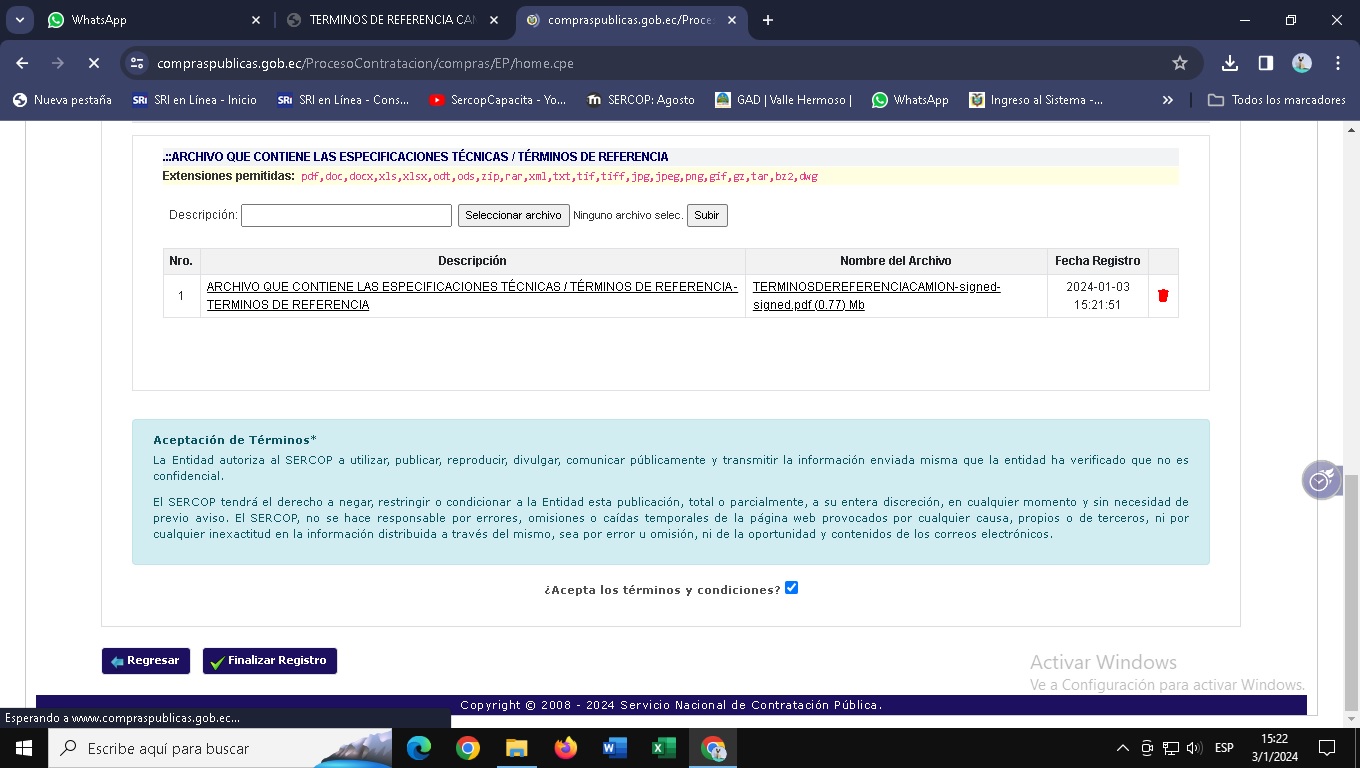This screenshot has width=1360, height=768.
Task: Toggle the accept terms and conditions checkbox
Action: click(791, 588)
